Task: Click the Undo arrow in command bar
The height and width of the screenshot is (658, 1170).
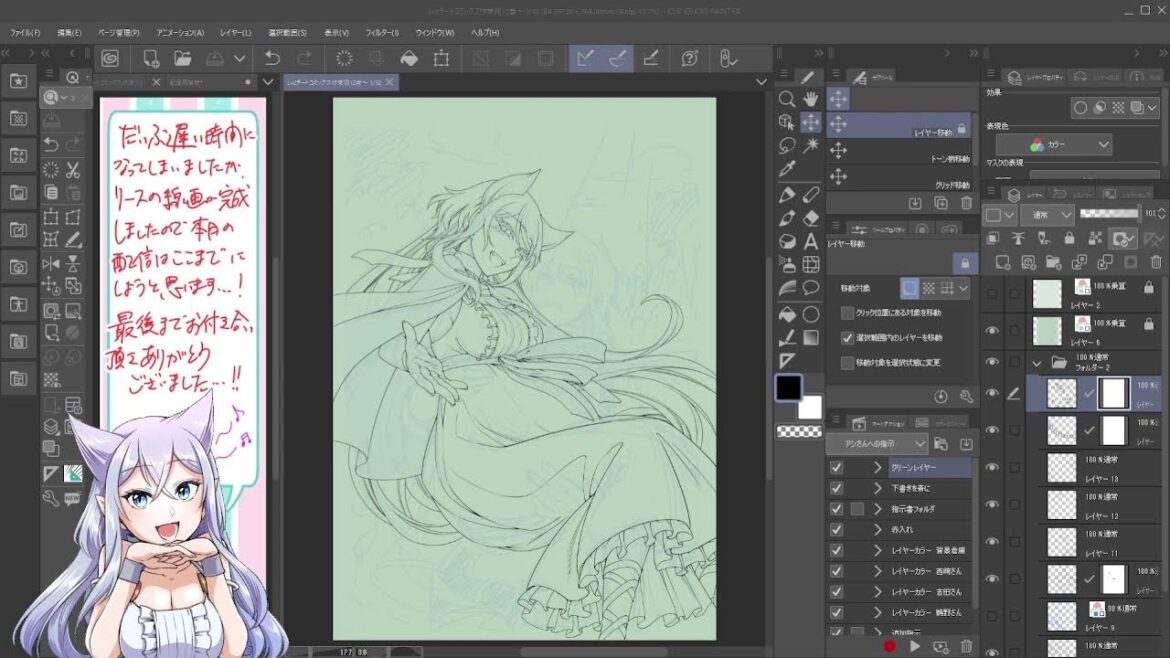Action: pyautogui.click(x=272, y=59)
